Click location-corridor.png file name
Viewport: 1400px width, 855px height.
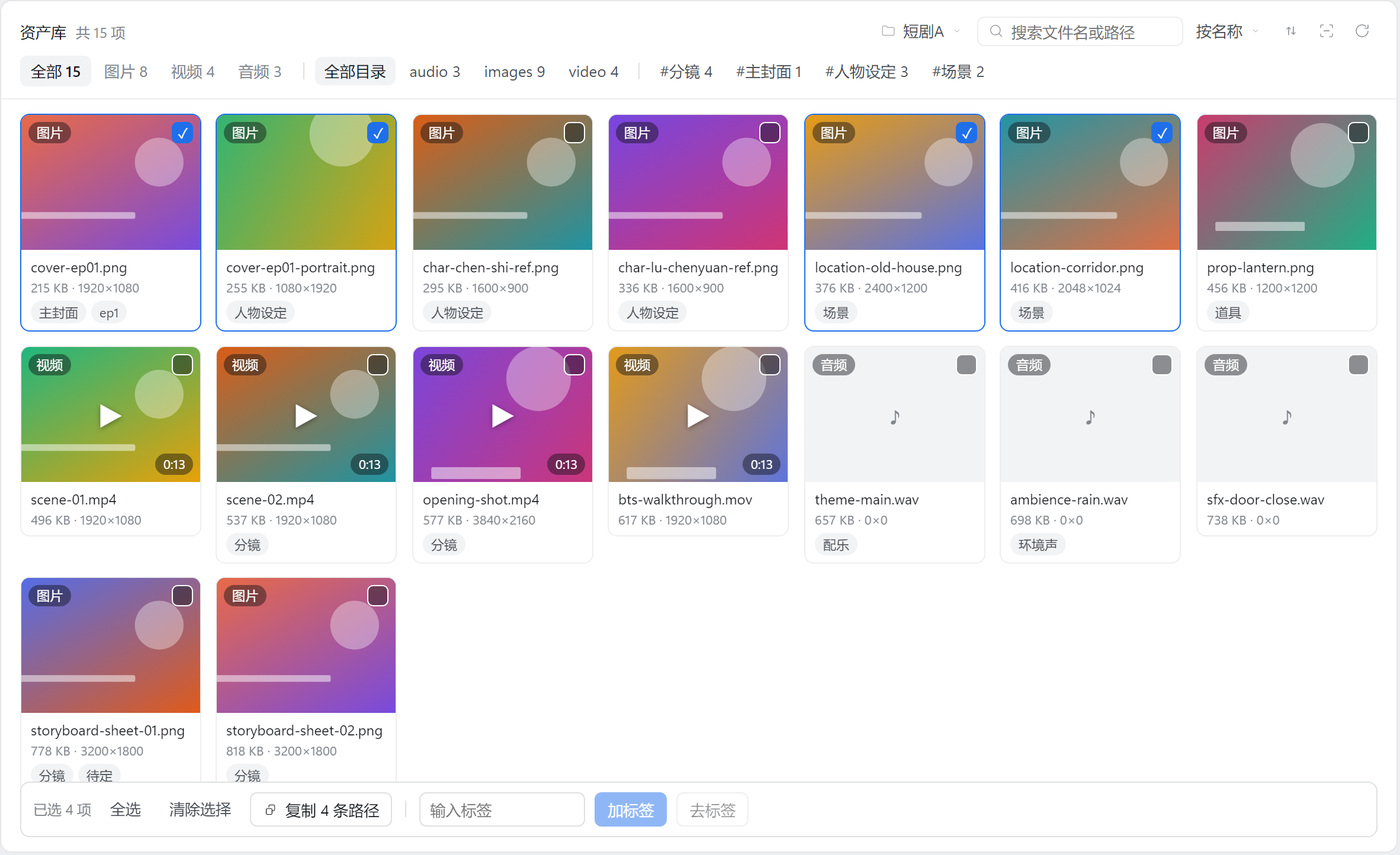(1077, 268)
